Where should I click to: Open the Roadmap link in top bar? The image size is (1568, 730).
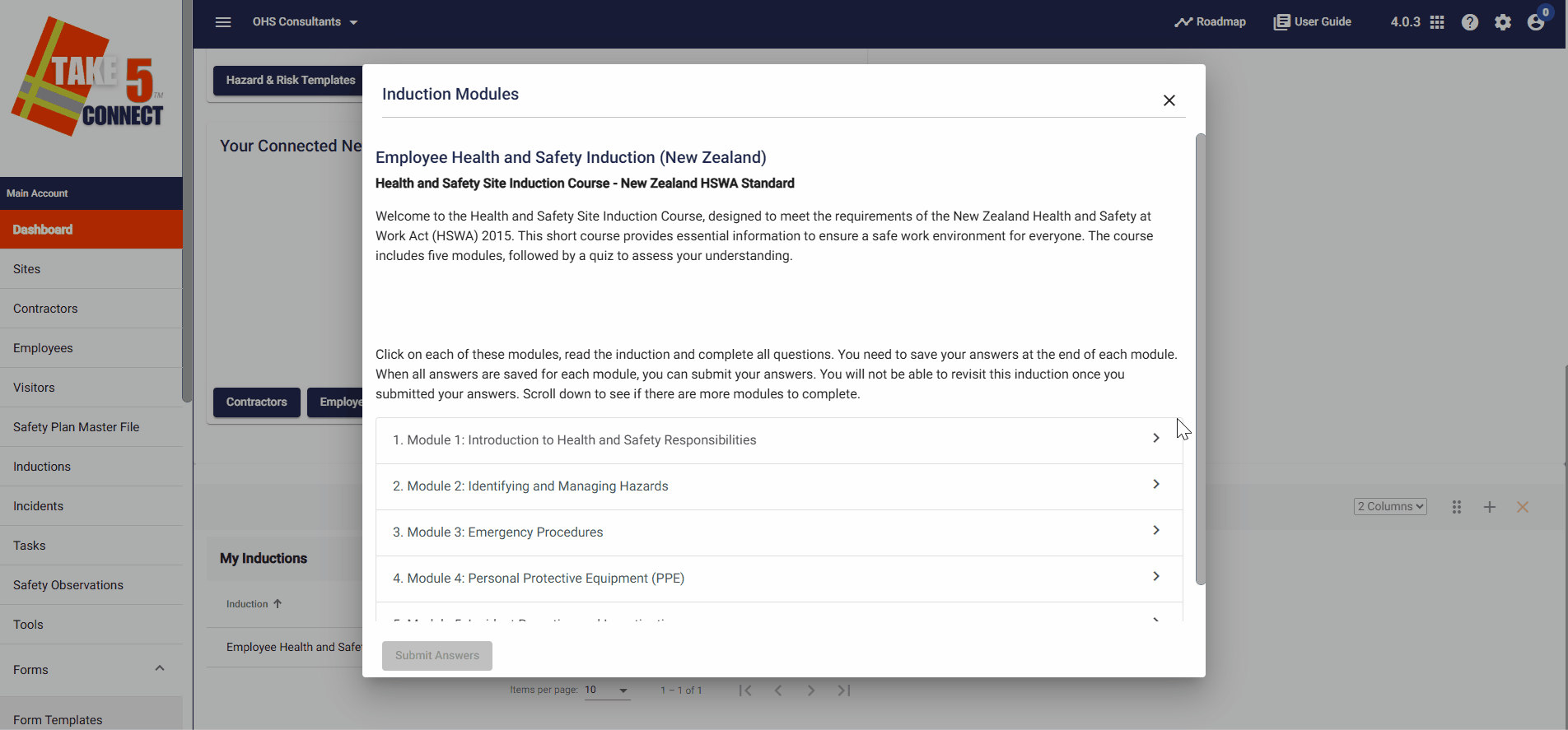1210,22
